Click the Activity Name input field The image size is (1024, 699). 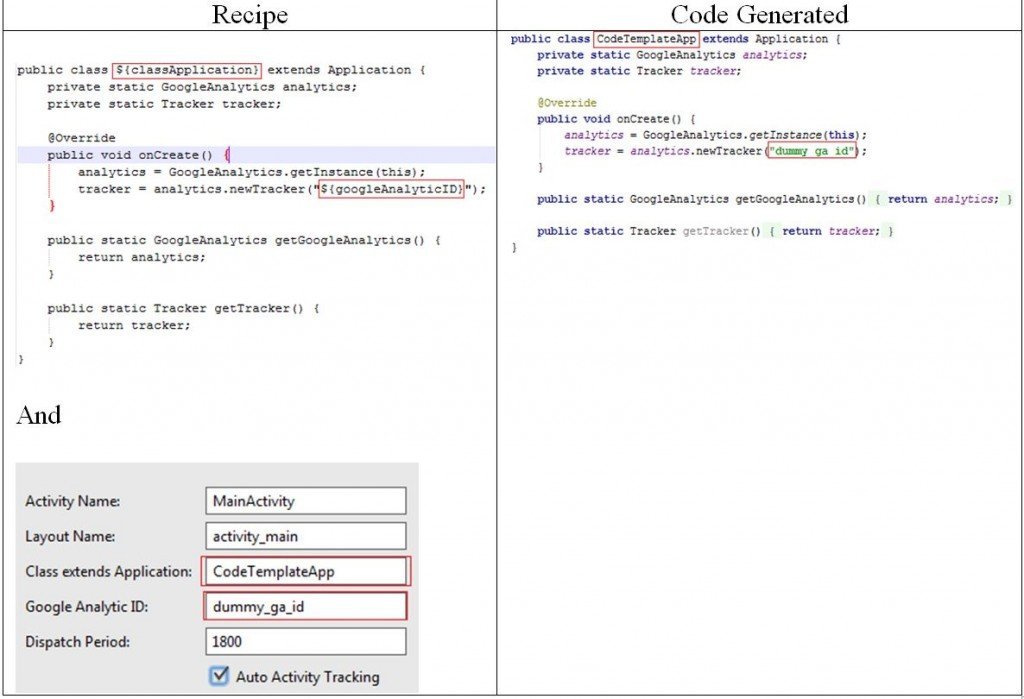coord(305,501)
